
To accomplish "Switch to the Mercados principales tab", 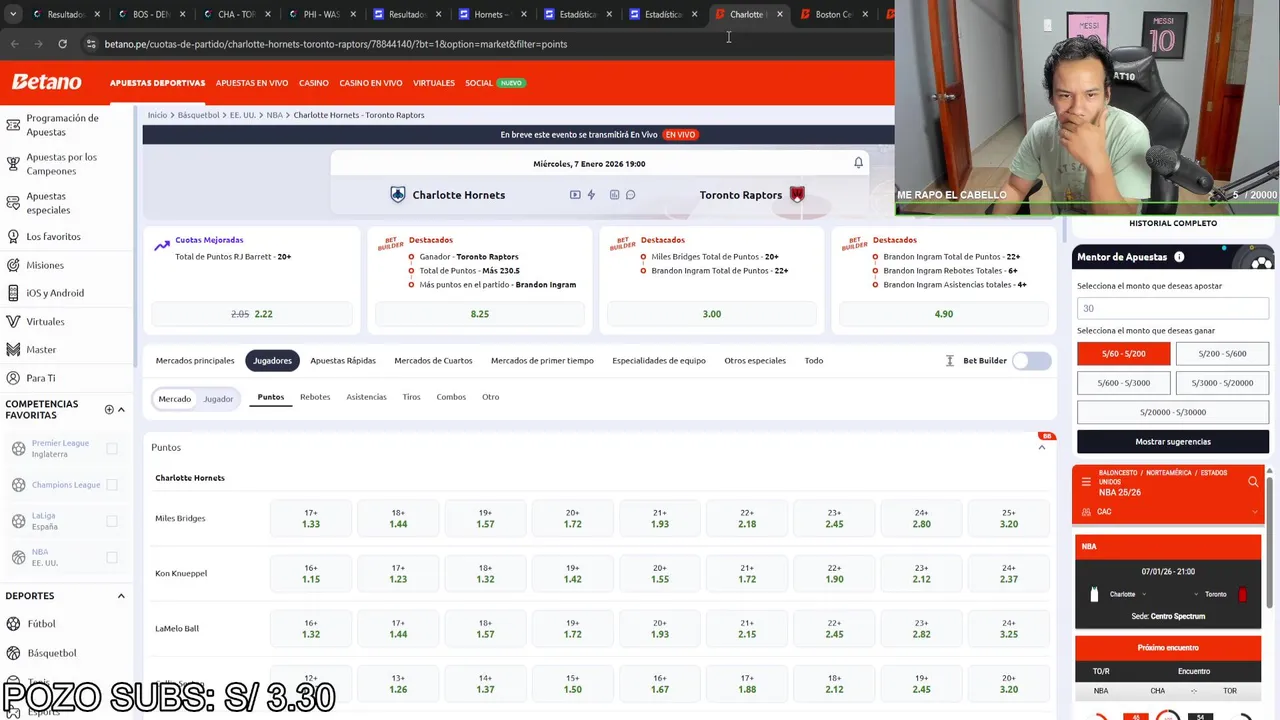I will coord(195,361).
